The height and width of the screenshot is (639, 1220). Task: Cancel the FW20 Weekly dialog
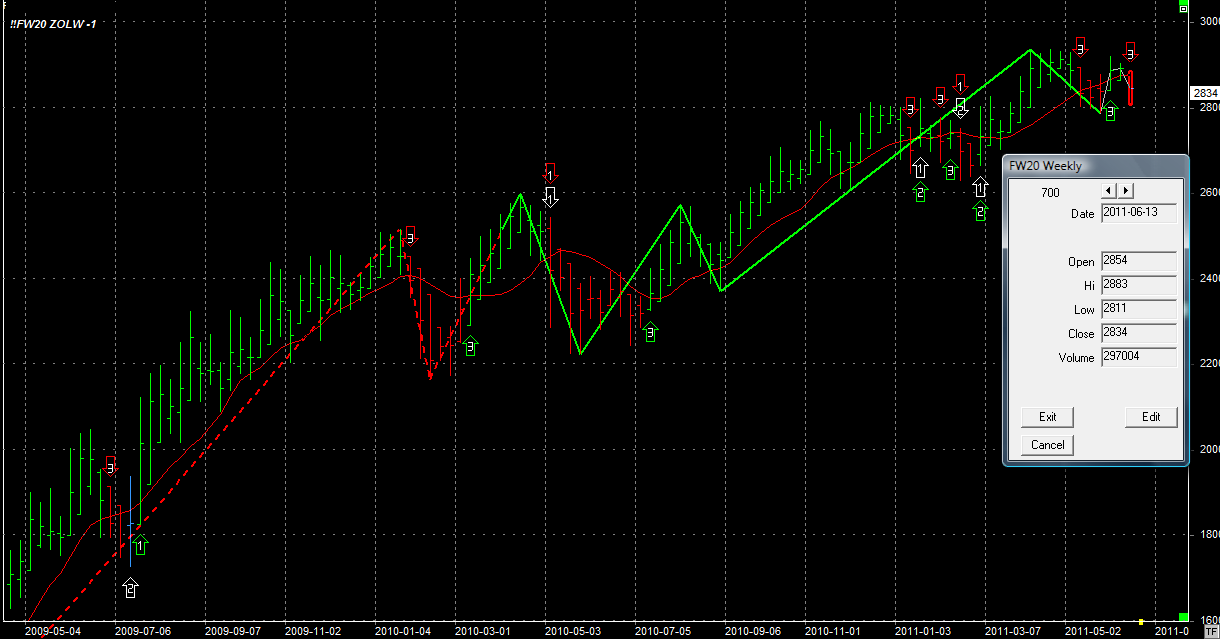coord(1047,445)
